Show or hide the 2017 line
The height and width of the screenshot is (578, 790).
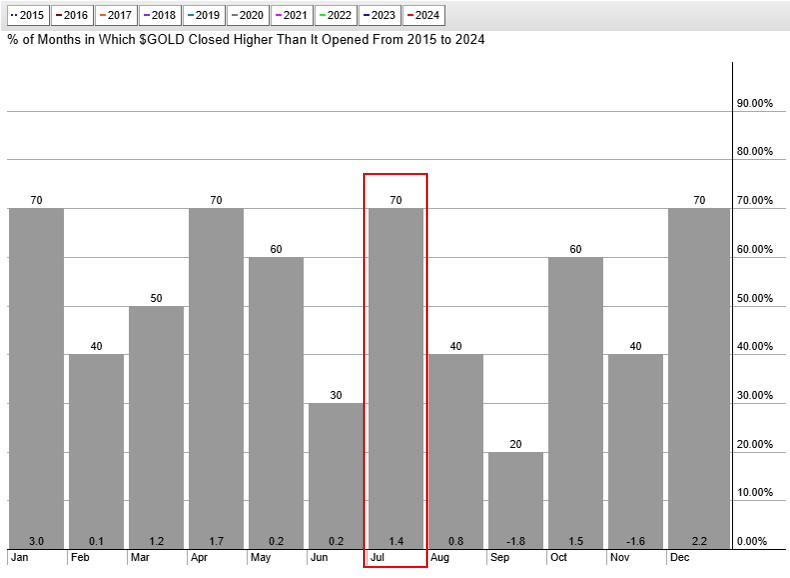click(115, 16)
